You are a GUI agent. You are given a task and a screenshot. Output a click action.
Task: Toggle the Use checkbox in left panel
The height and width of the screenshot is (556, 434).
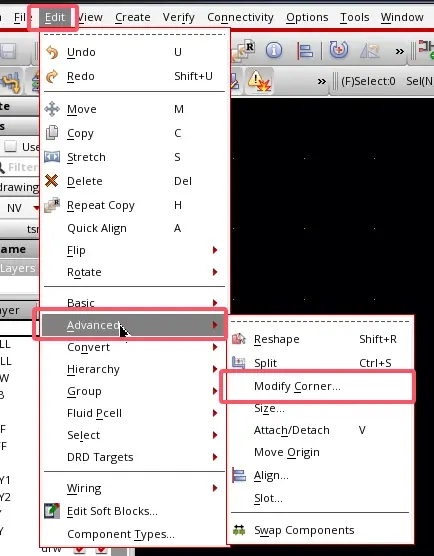coord(10,146)
